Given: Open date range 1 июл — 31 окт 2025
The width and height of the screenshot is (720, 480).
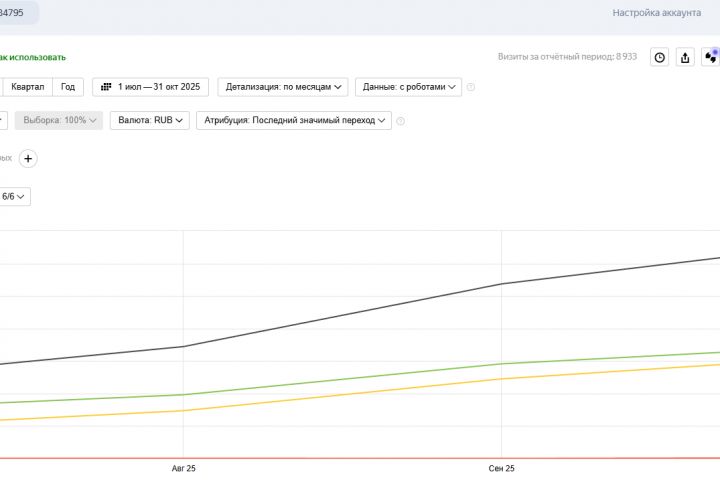Looking at the screenshot, I should click(151, 87).
